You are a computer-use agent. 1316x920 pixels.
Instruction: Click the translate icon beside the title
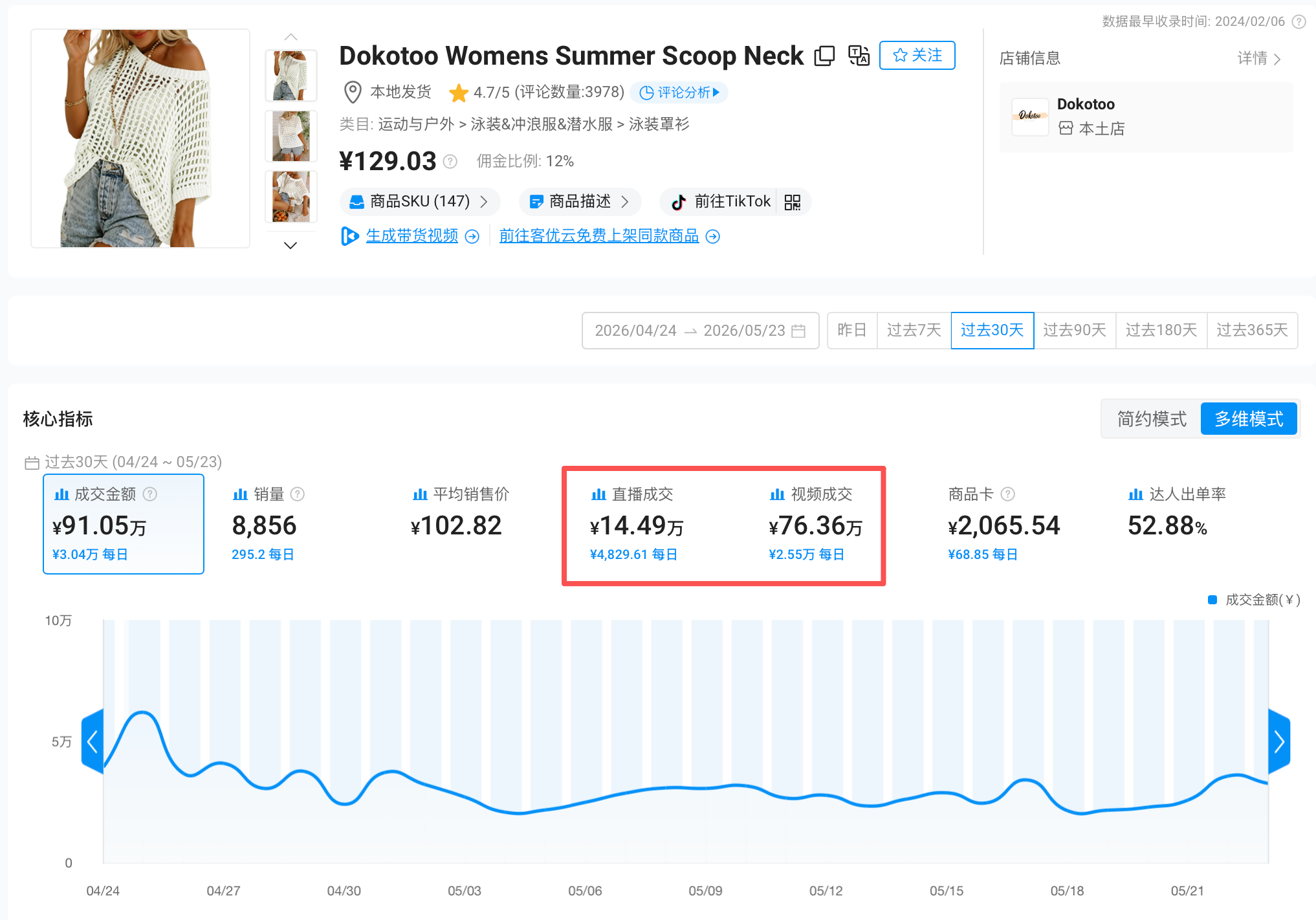[x=859, y=56]
